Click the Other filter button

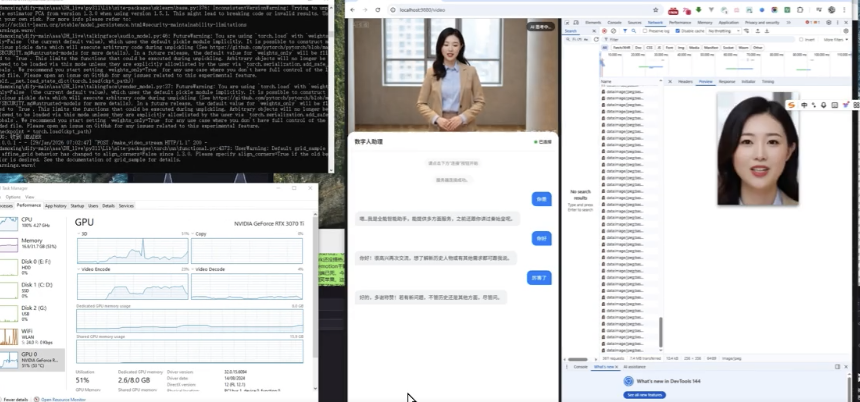coord(757,48)
